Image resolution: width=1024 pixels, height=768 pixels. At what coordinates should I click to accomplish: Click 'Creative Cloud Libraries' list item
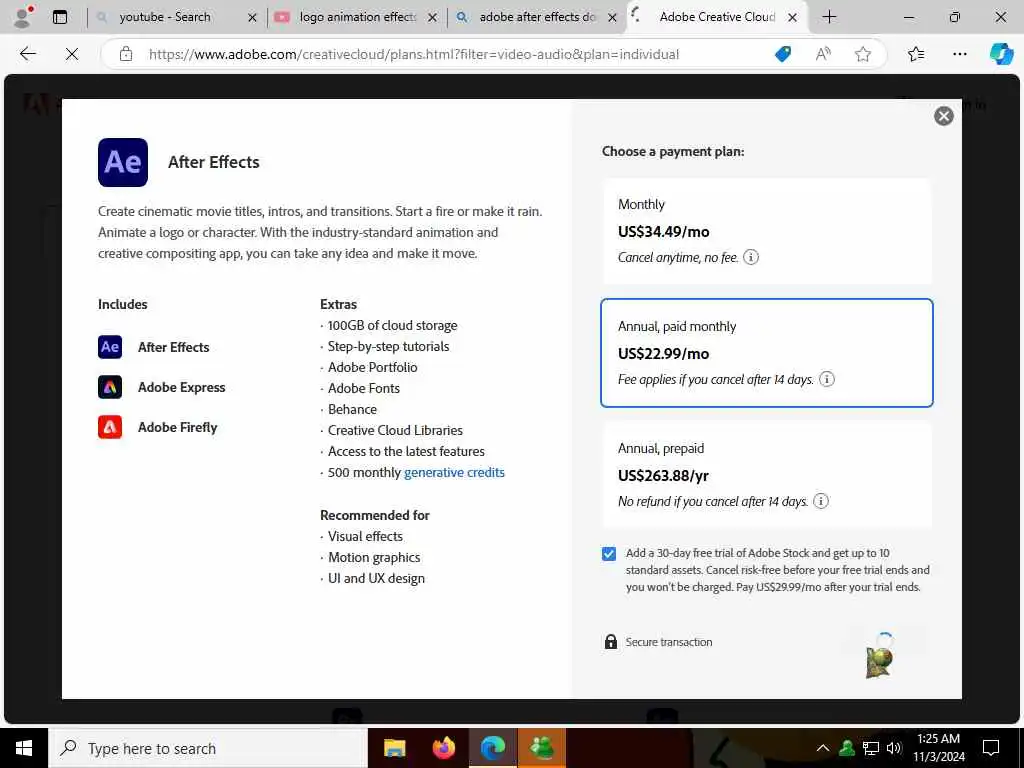tap(395, 430)
